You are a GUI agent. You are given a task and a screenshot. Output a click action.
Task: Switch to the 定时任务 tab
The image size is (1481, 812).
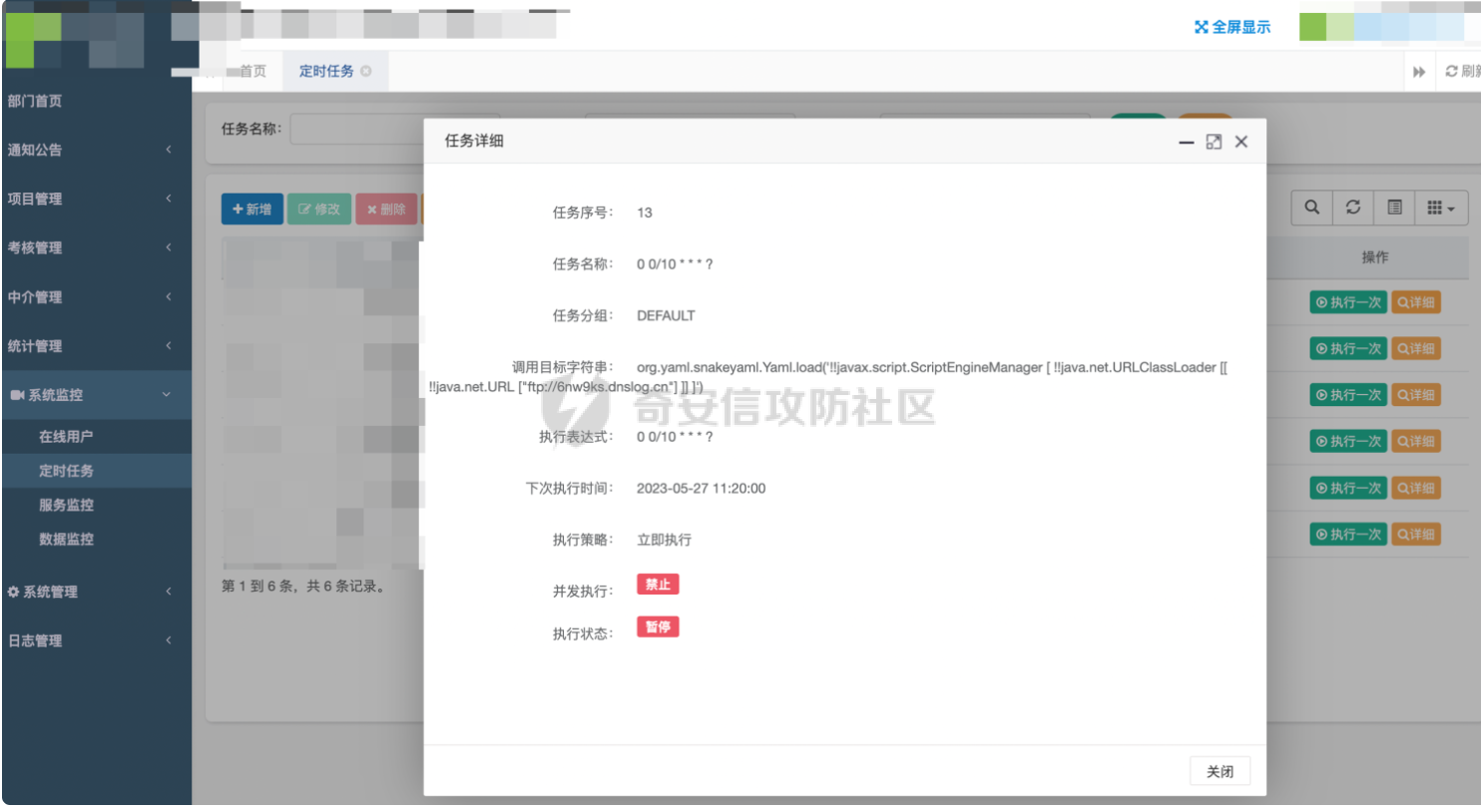click(x=334, y=71)
